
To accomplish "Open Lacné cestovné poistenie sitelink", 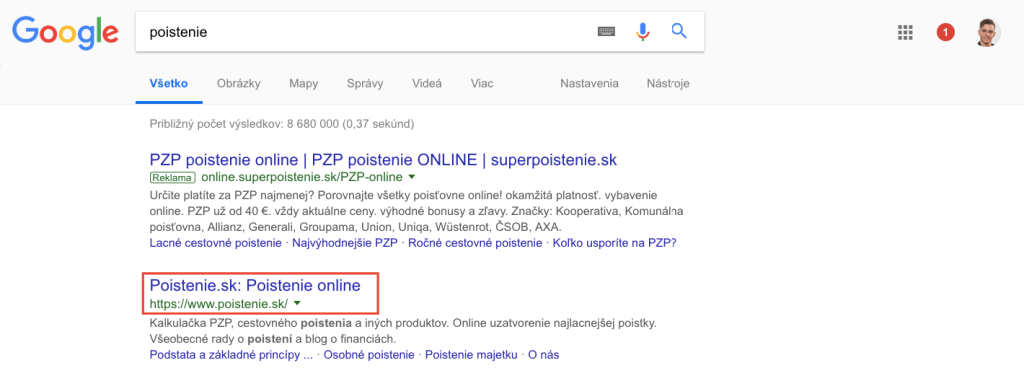I will [x=215, y=243].
